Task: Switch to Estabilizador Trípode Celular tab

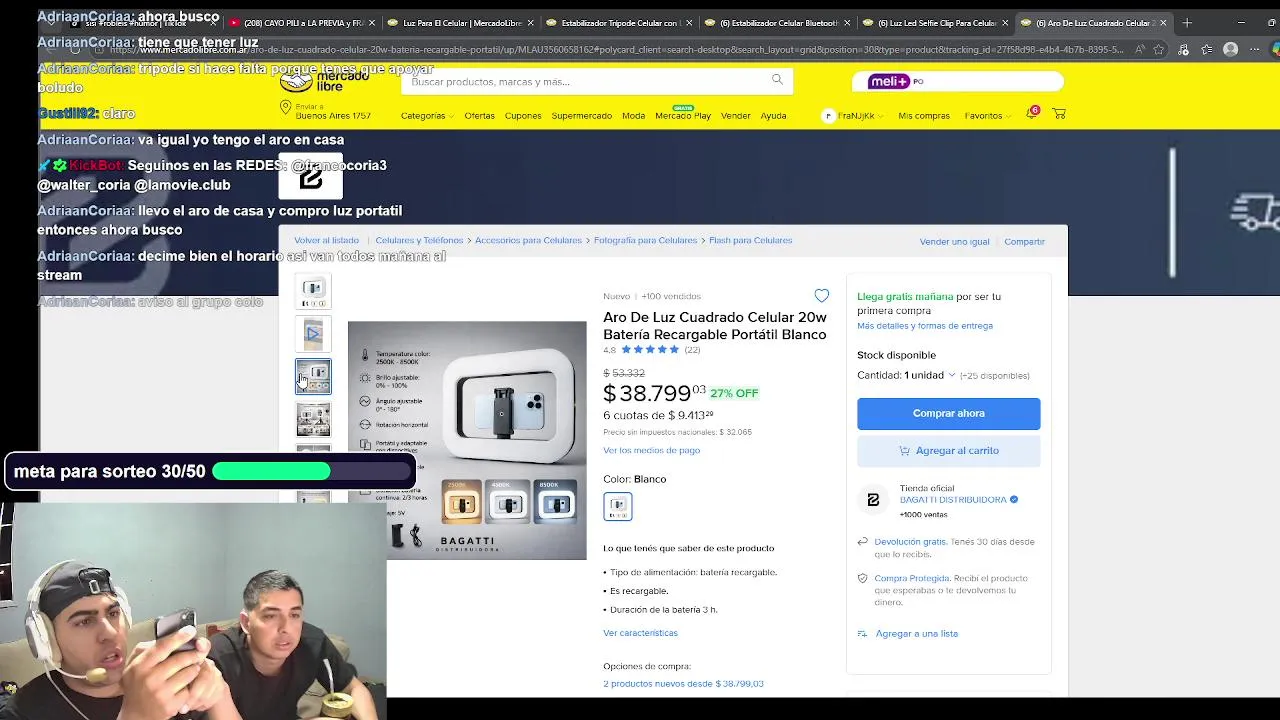Action: (619, 23)
